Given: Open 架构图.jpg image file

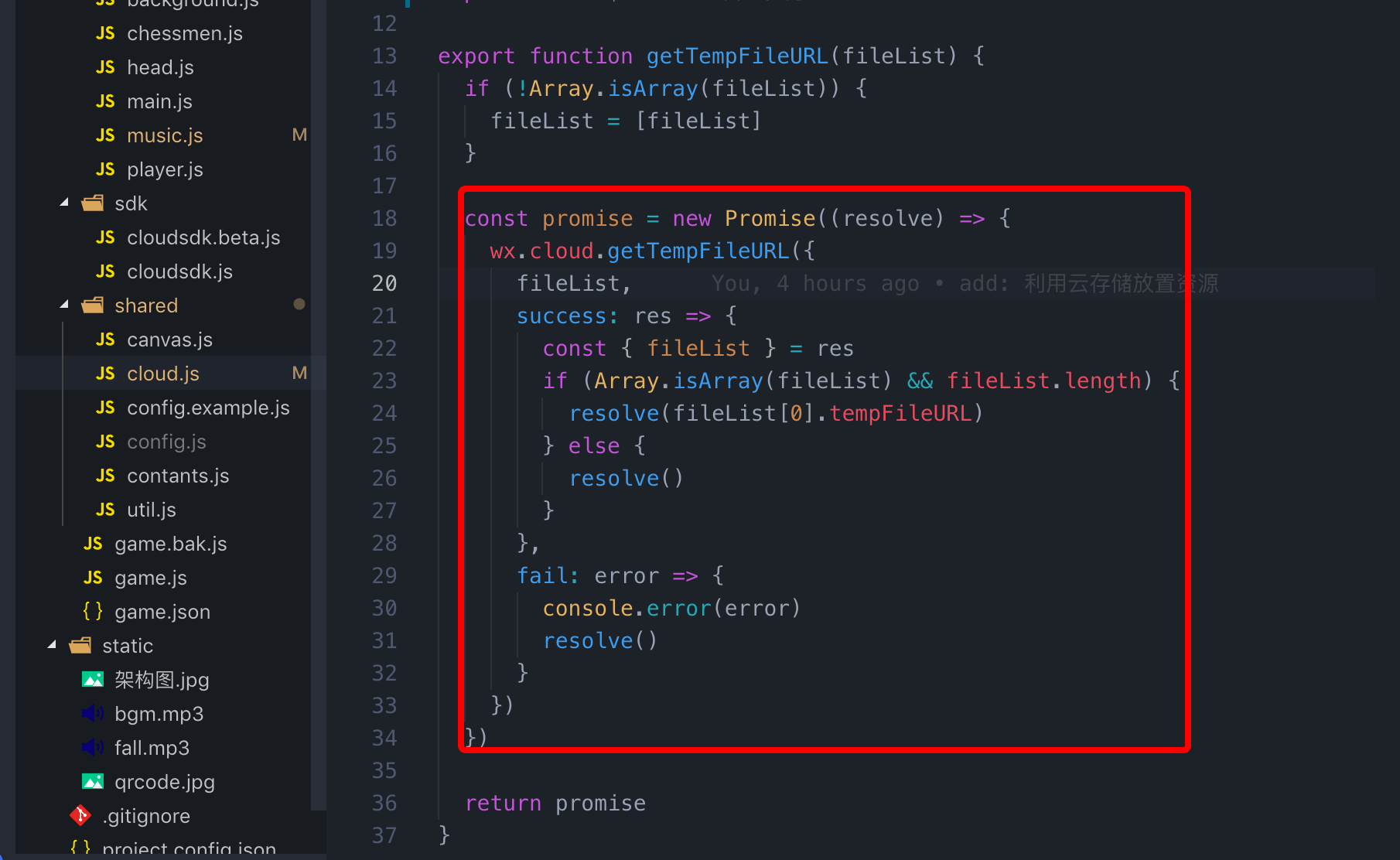Looking at the screenshot, I should pyautogui.click(x=162, y=680).
